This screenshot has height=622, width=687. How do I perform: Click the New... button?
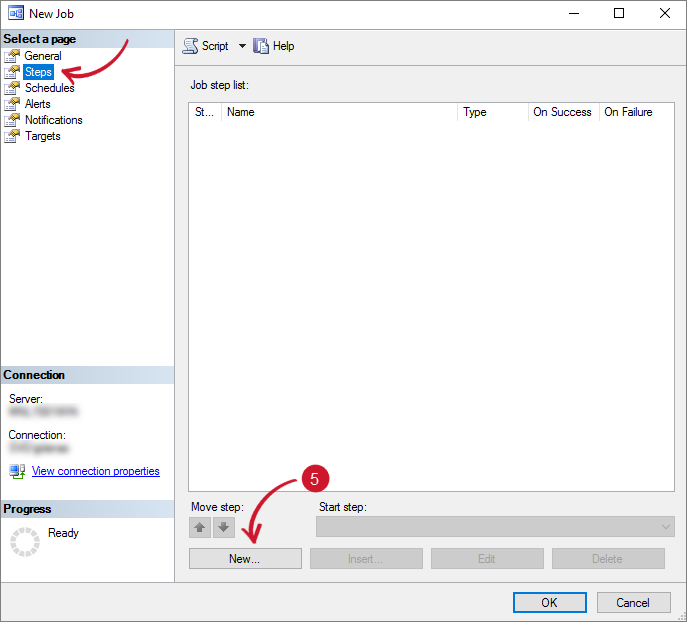tap(245, 559)
